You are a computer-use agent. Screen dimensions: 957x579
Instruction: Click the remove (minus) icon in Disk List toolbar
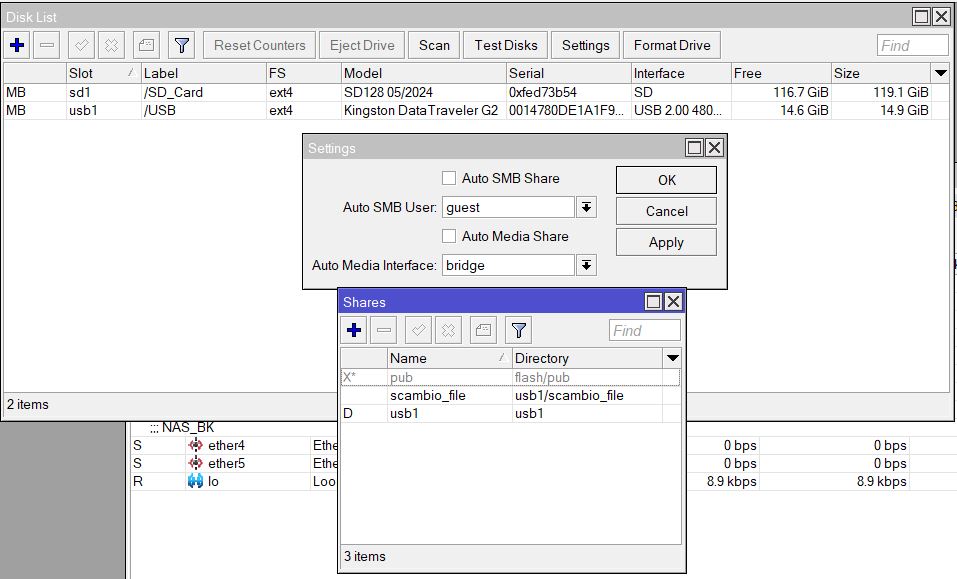click(47, 45)
